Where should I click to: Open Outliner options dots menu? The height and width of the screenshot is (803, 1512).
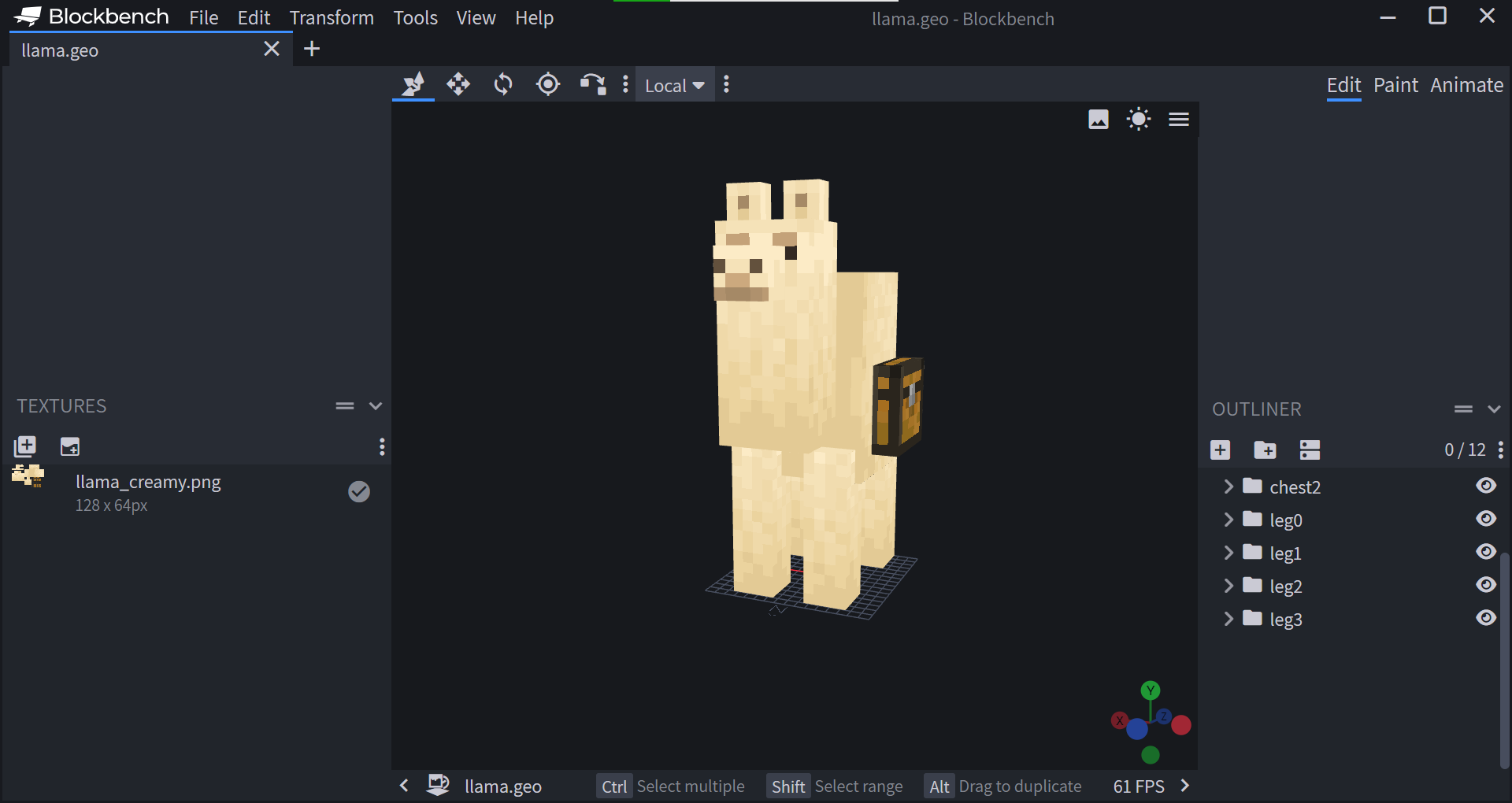pos(1501,450)
